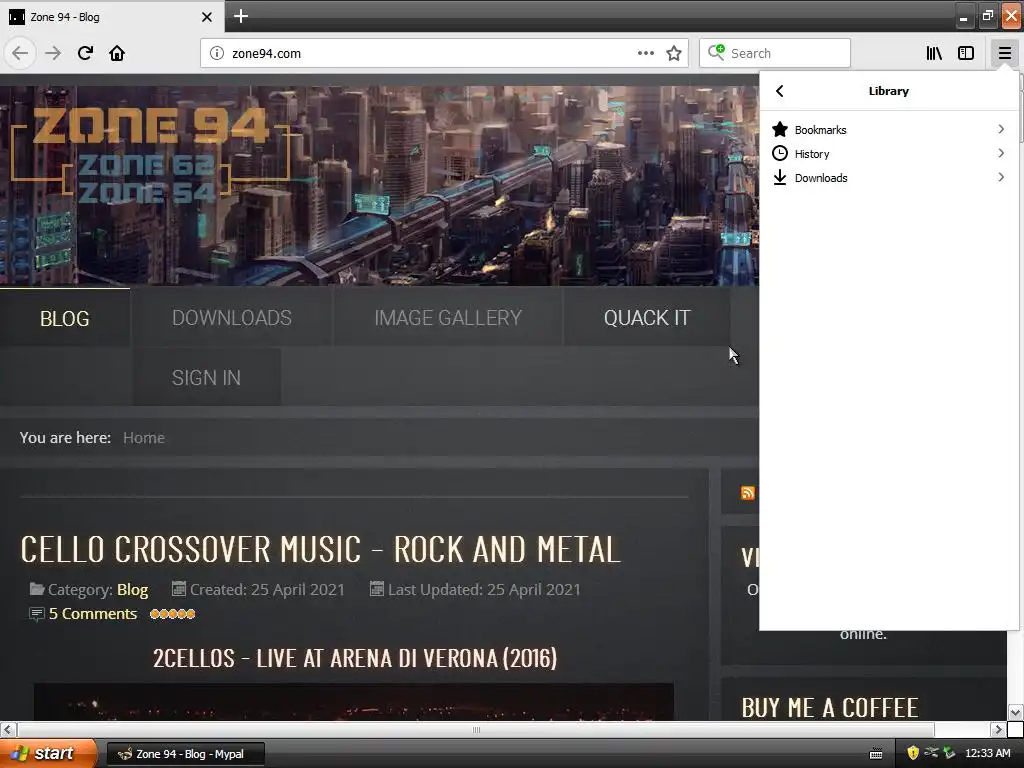Bookmark this page with the star
Image resolution: width=1024 pixels, height=768 pixels.
(x=674, y=54)
